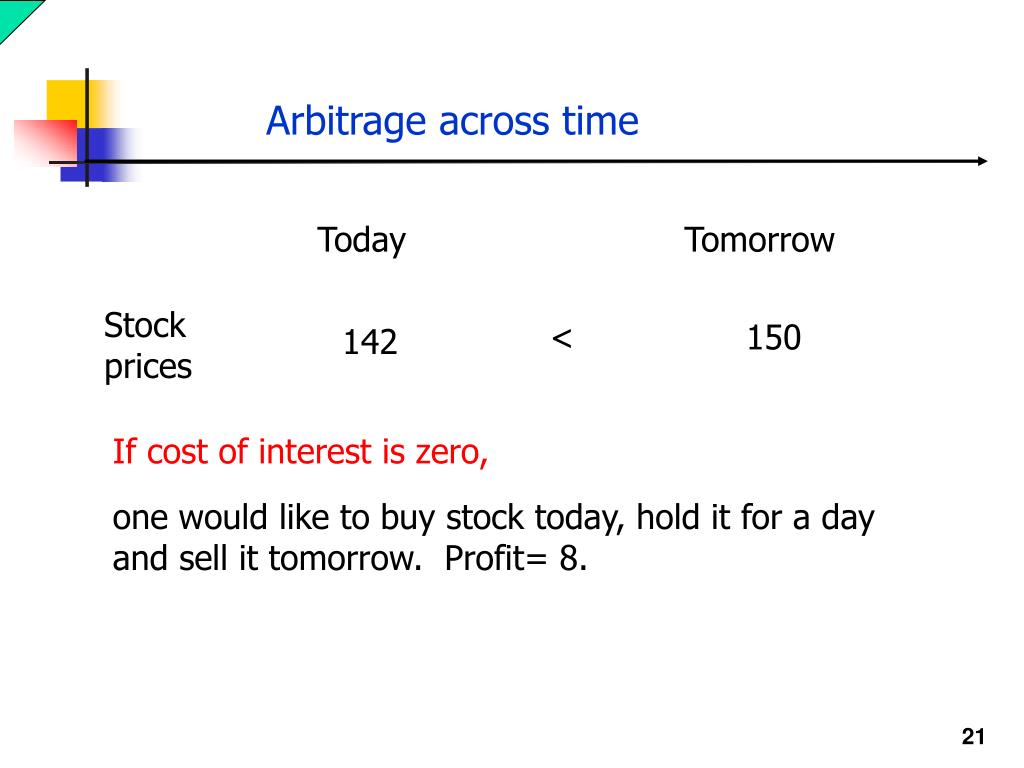Click the slide number 21

[973, 736]
